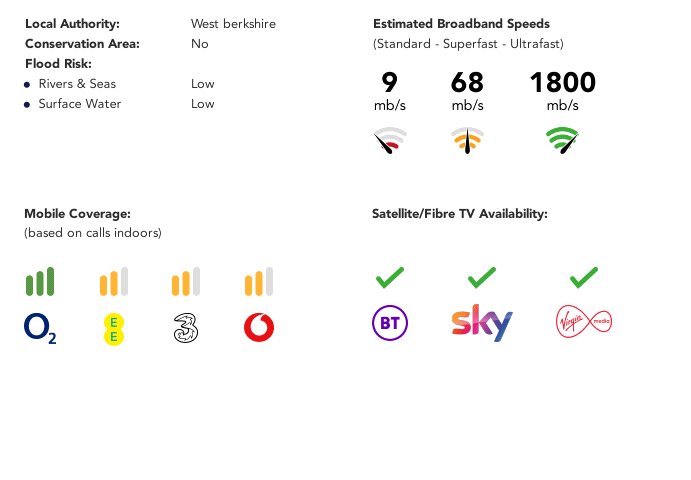Click the 1800 mb/s speed value
This screenshot has height=480, width=691.
pyautogui.click(x=563, y=91)
